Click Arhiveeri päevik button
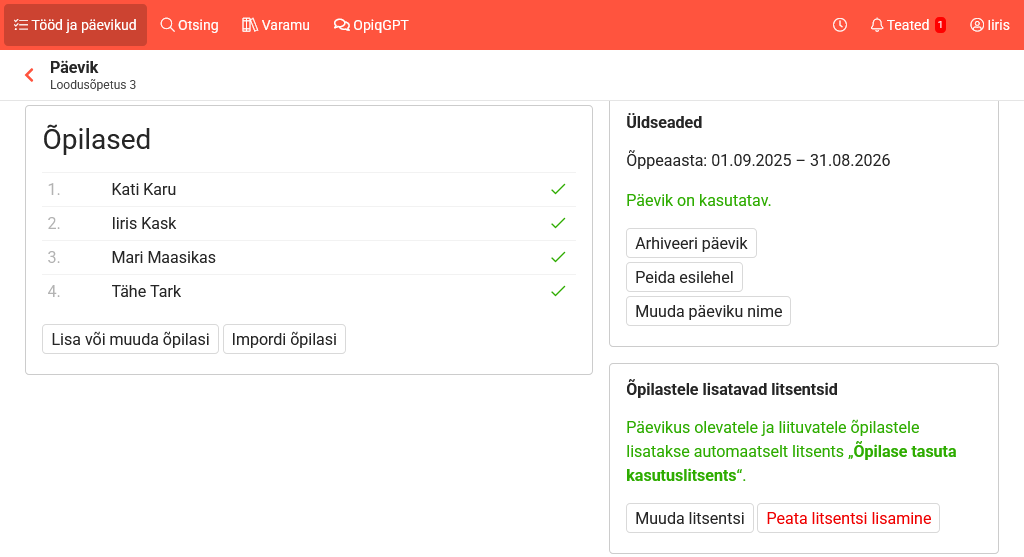The image size is (1024, 557). point(692,243)
